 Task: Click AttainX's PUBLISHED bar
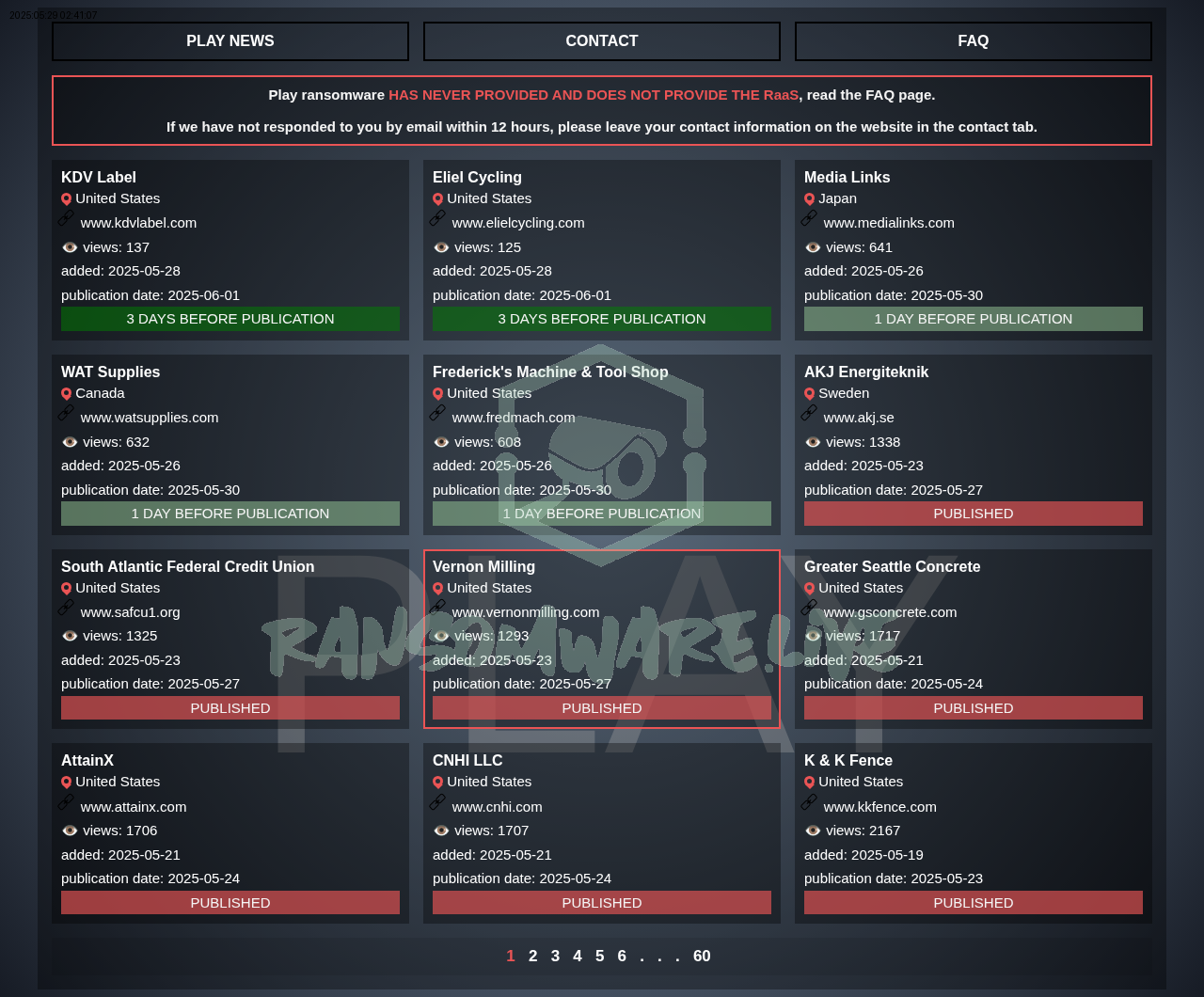(x=230, y=903)
